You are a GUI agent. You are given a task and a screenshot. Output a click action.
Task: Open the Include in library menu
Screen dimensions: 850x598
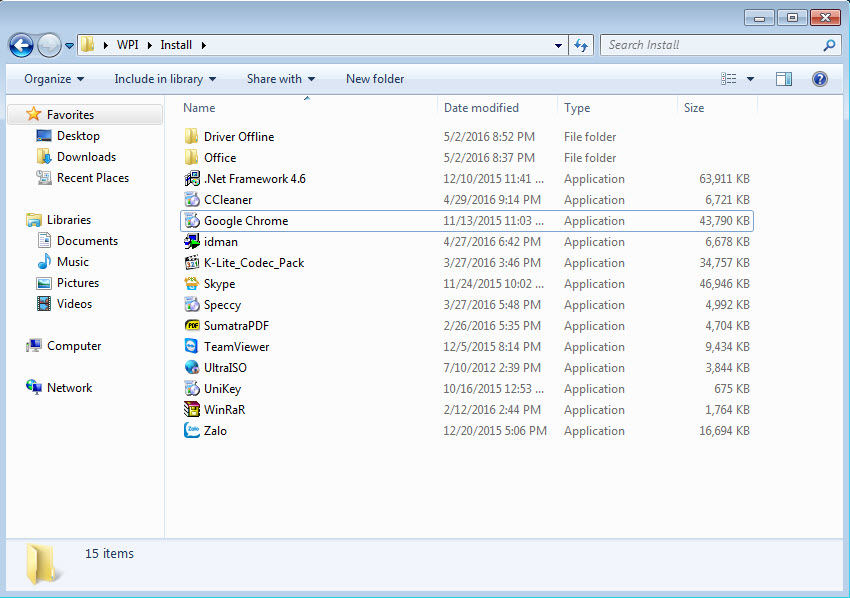click(163, 78)
